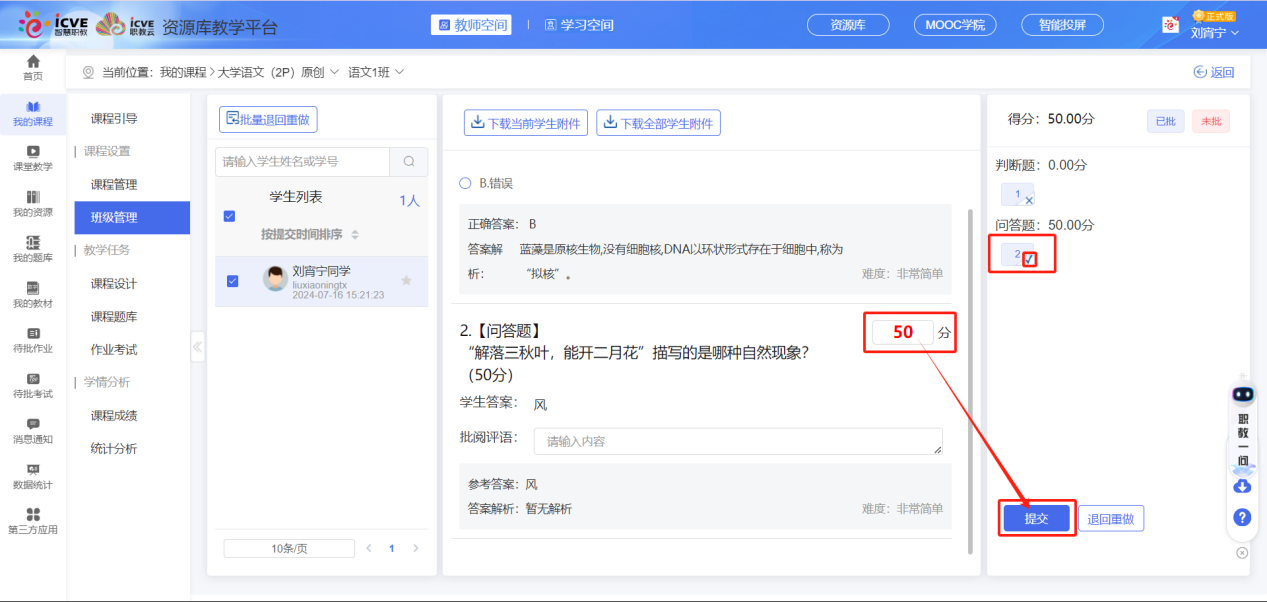This screenshot has height=602, width=1267.
Task: Select the B.错误 answer radio button
Action: [x=463, y=183]
